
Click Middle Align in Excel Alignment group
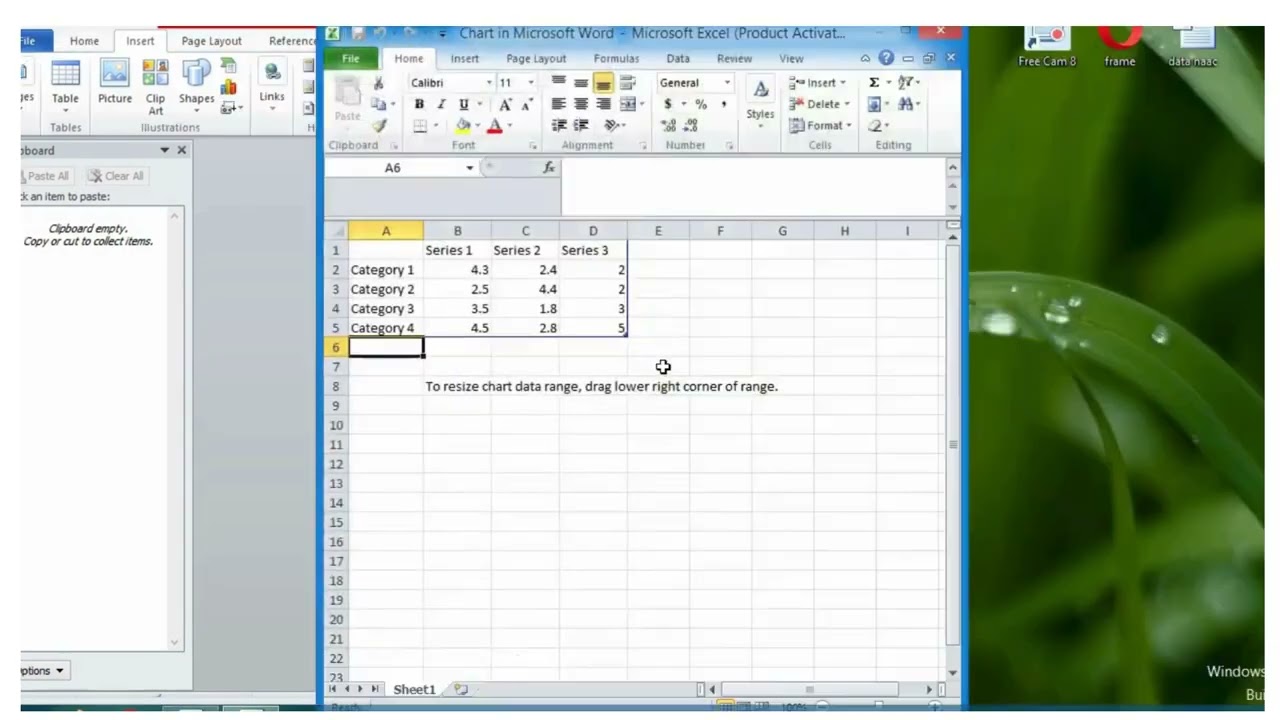click(581, 82)
